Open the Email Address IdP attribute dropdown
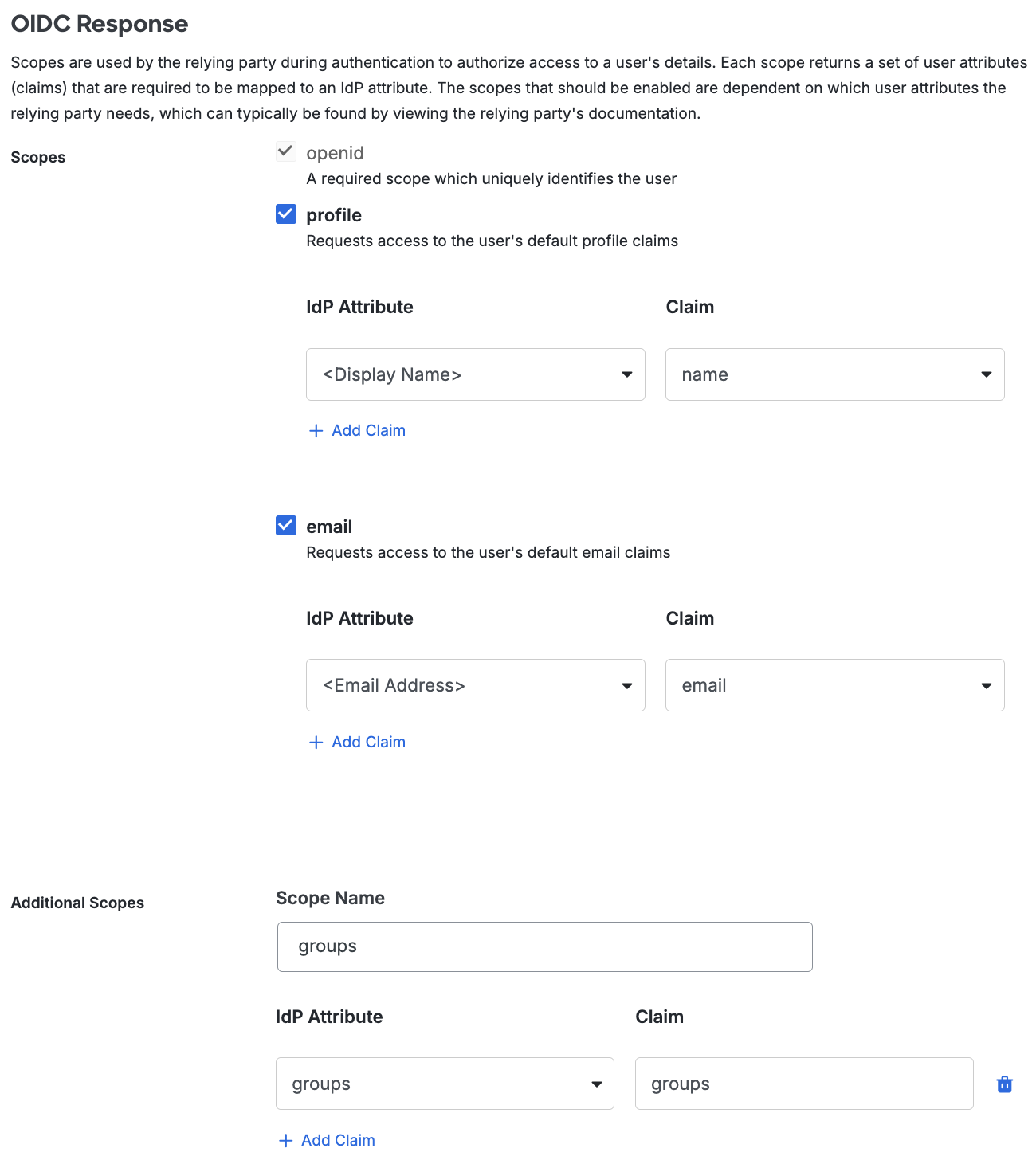 coord(475,685)
